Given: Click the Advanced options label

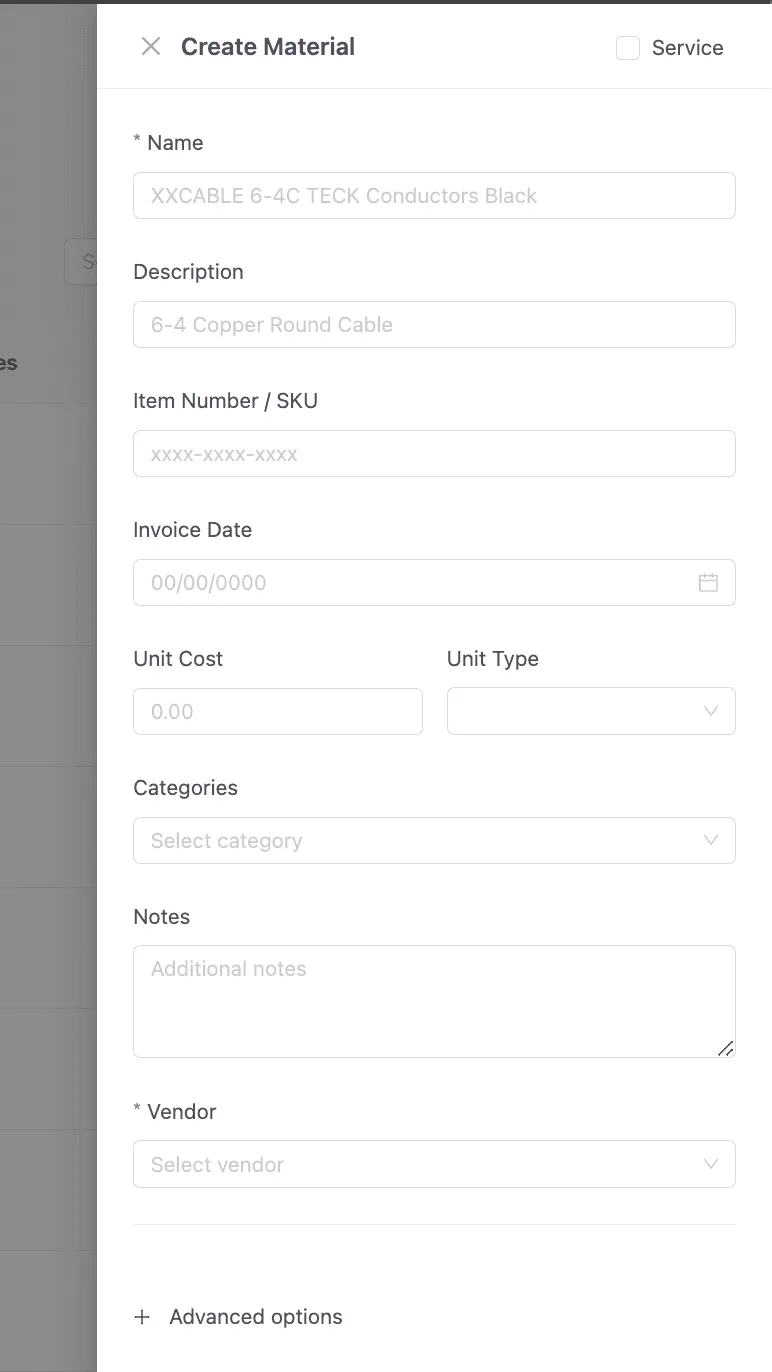Looking at the screenshot, I should (256, 1317).
